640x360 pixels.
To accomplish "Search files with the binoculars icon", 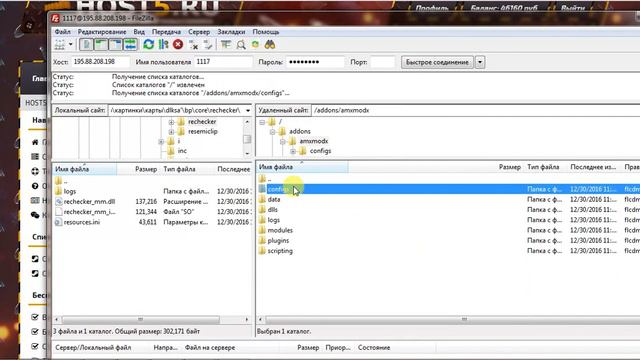I will [x=270, y=44].
